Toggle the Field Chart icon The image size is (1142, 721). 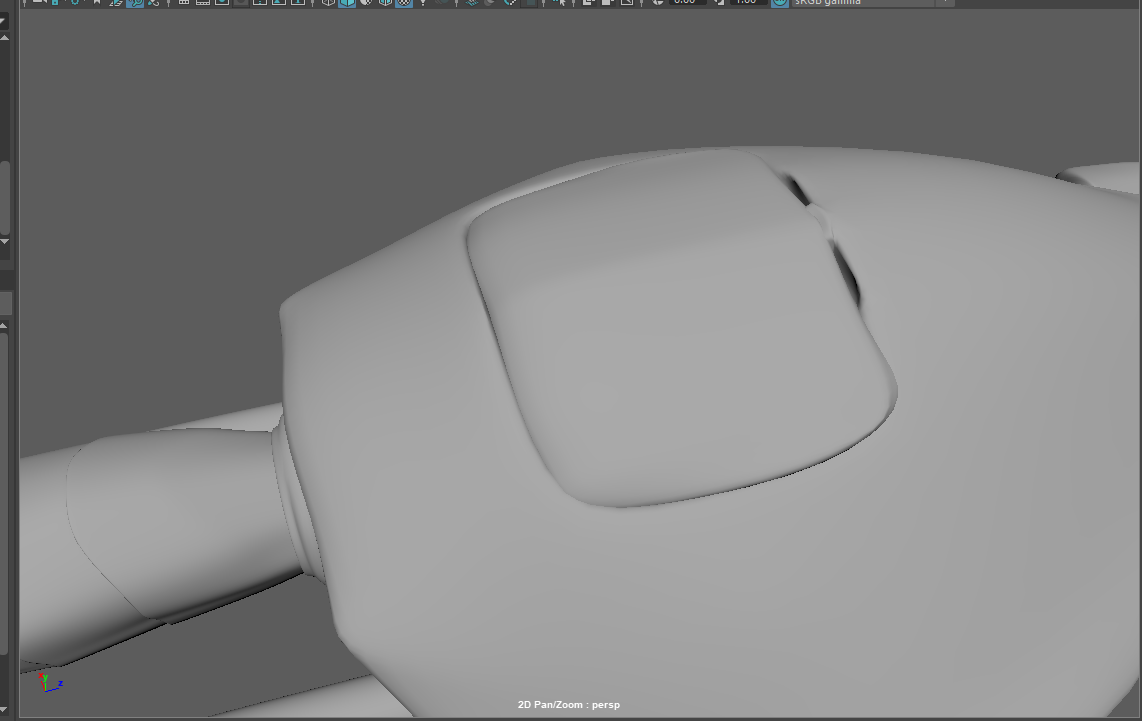point(259,2)
